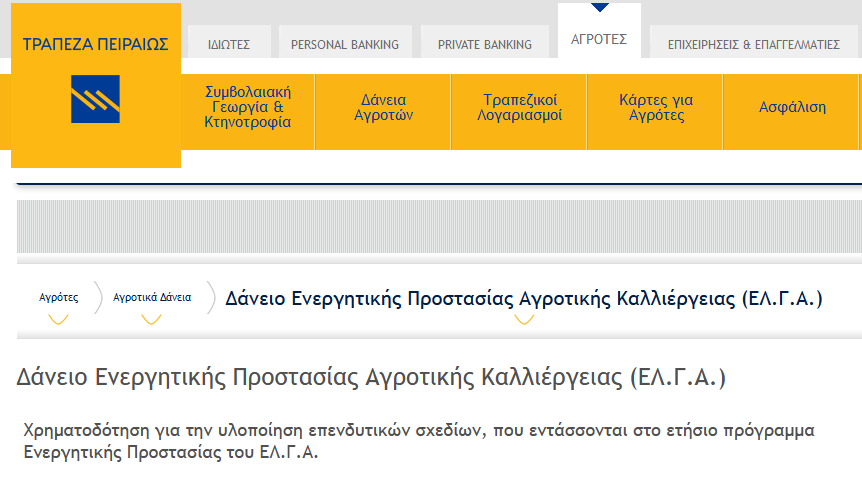The width and height of the screenshot is (862, 498).
Task: Expand the chevron below Αγρότες breadcrumb
Action: (58, 320)
